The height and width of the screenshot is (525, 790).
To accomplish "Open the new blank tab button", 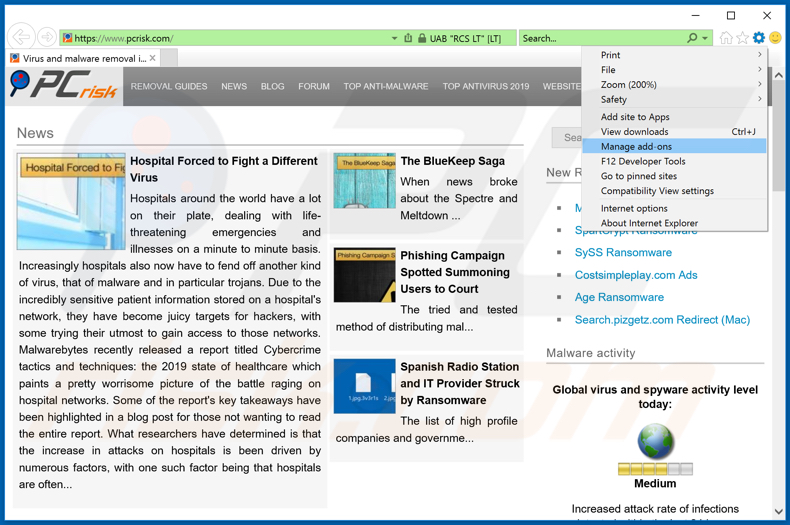I will coord(169,58).
